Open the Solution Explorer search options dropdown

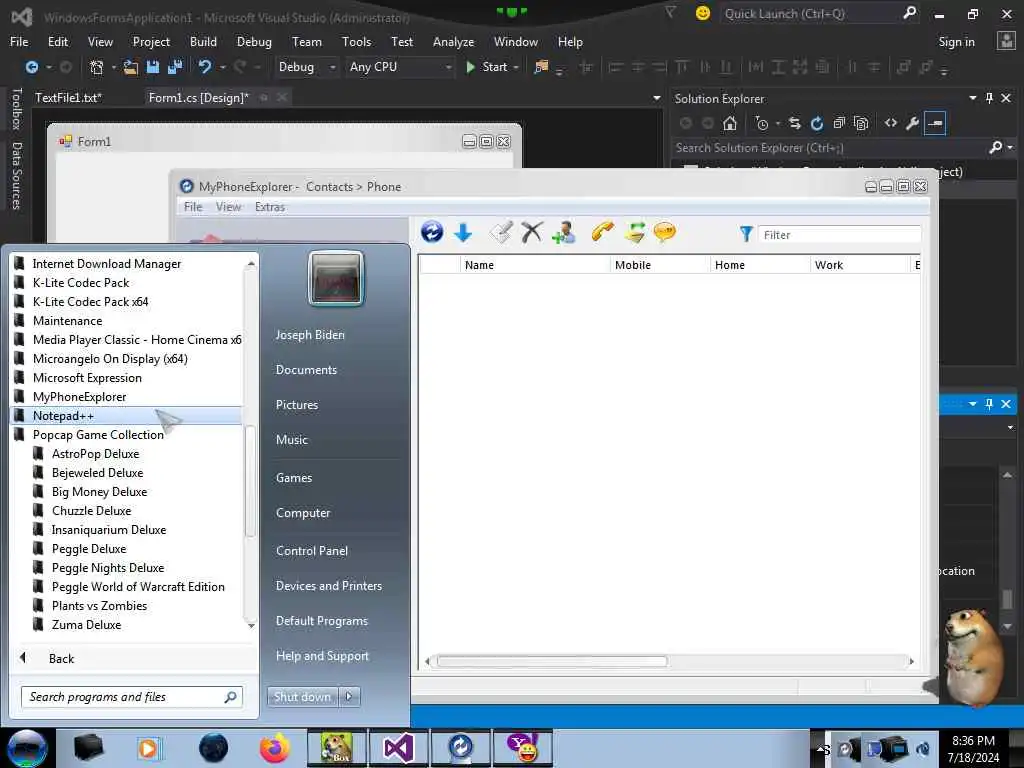pos(1010,148)
